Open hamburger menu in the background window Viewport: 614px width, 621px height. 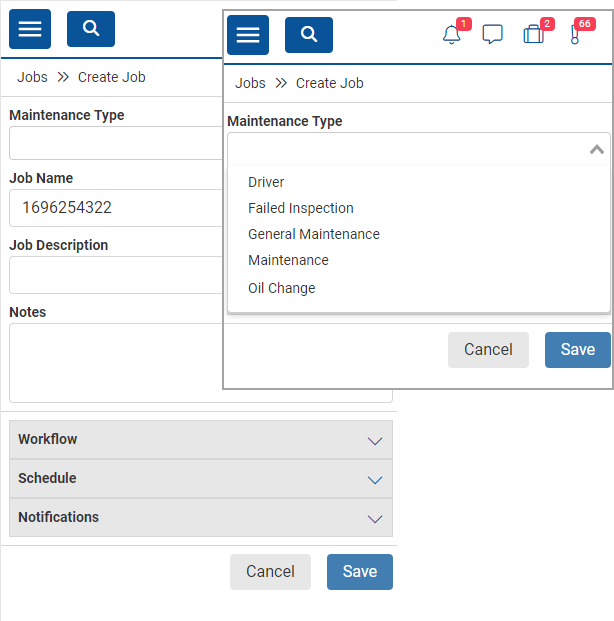[30, 29]
